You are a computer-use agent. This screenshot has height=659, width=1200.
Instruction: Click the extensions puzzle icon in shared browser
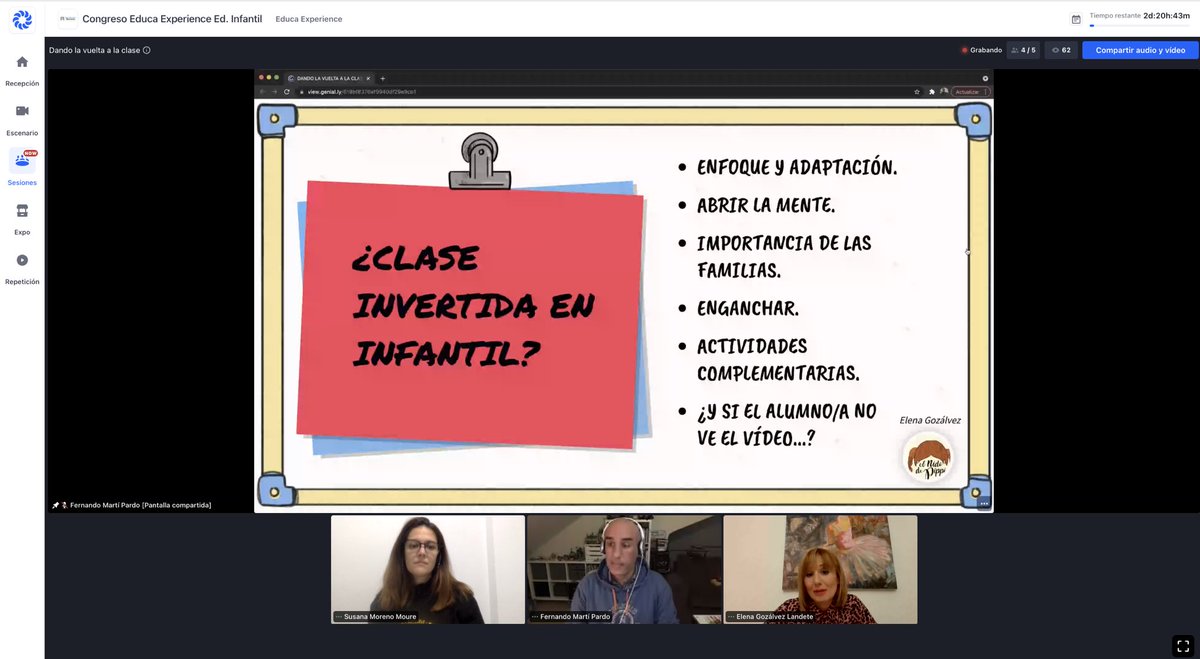931,91
